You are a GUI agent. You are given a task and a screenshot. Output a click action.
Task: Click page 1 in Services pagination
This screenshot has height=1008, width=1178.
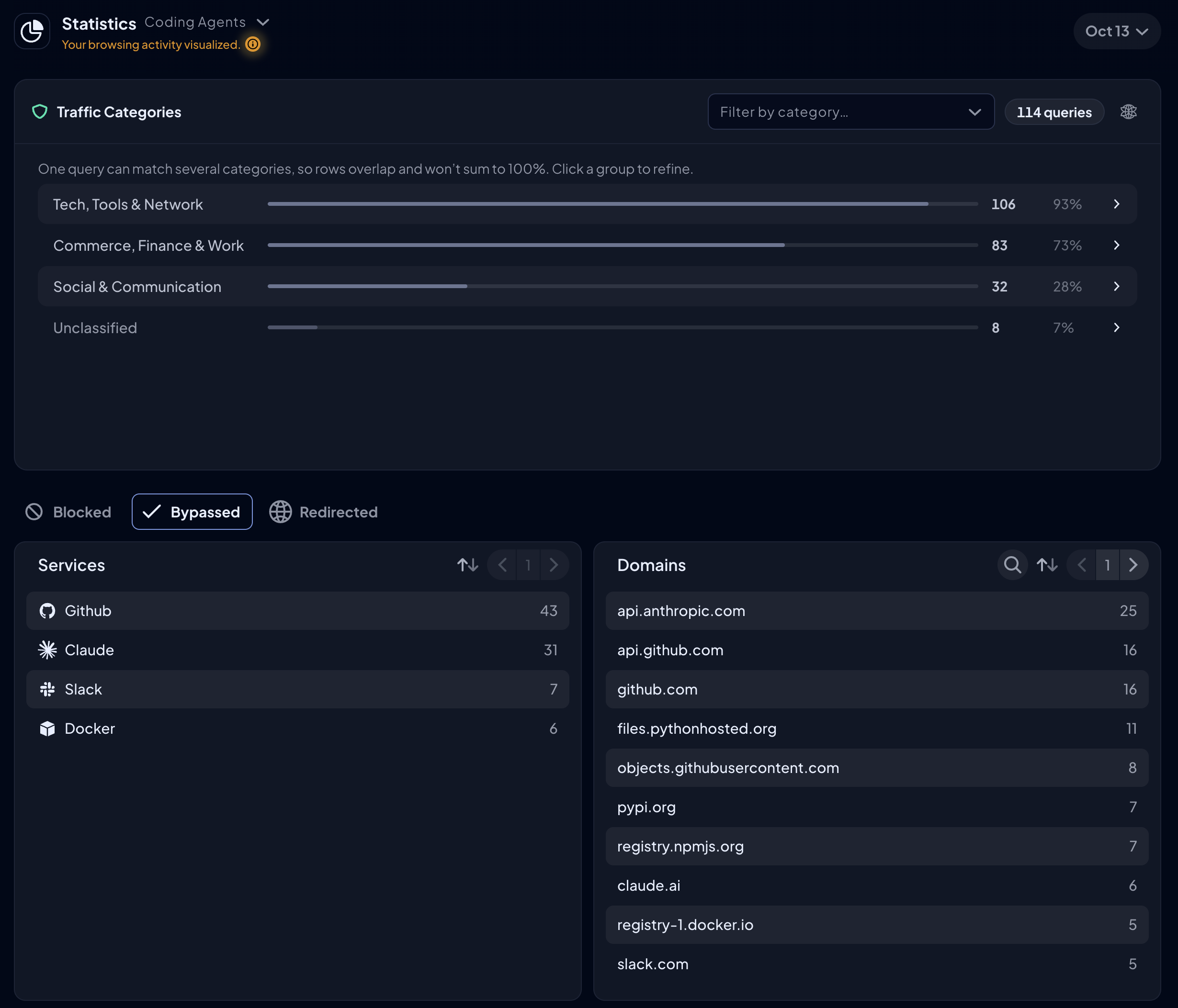point(528,565)
